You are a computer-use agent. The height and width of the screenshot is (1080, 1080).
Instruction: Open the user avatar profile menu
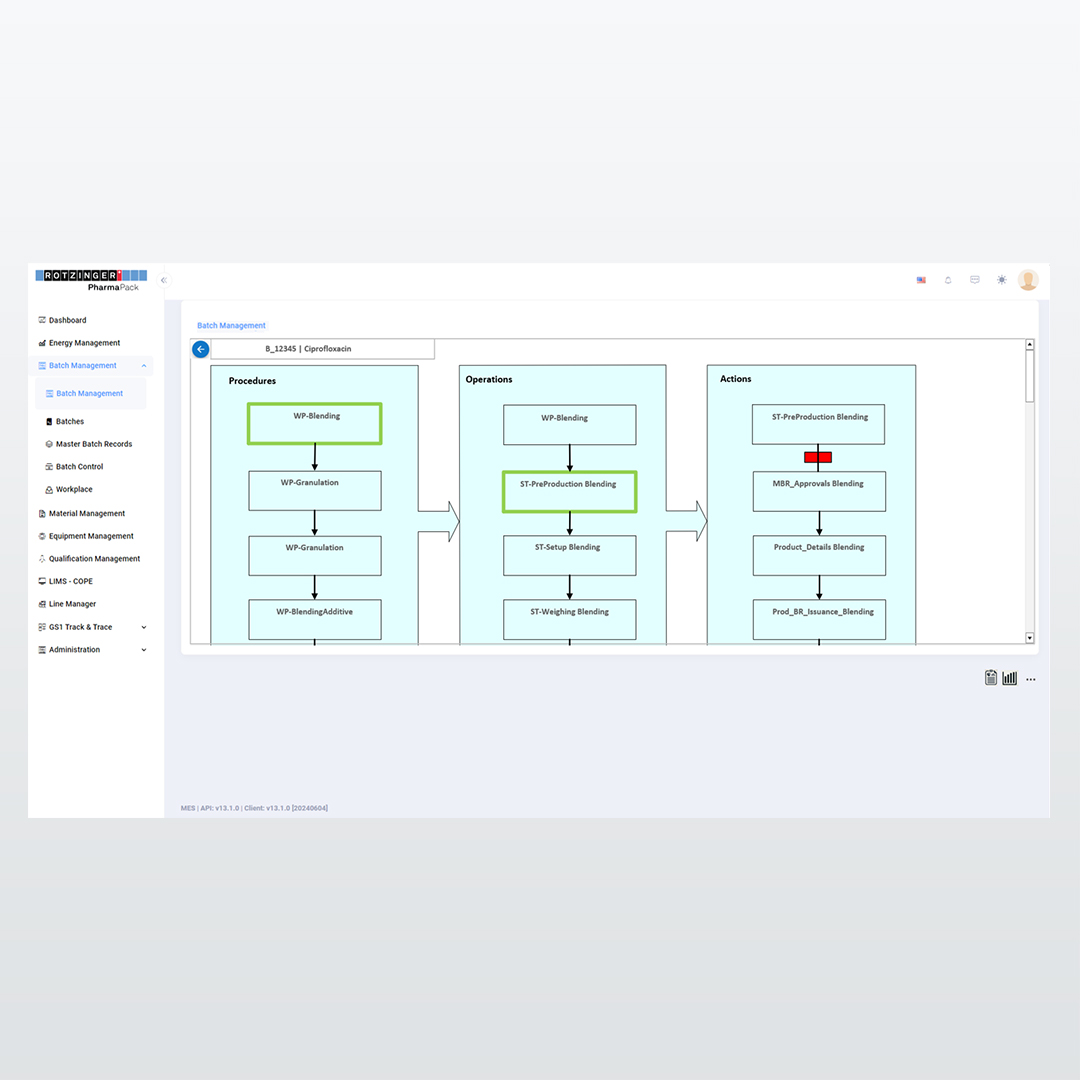pyautogui.click(x=1028, y=280)
